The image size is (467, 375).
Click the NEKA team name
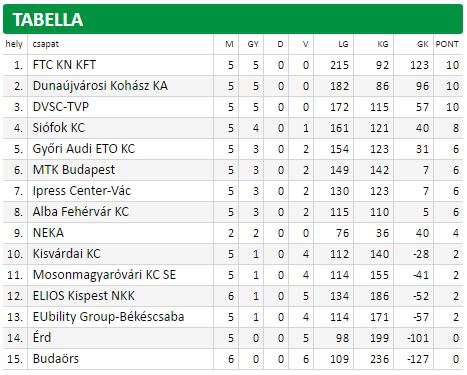click(48, 233)
